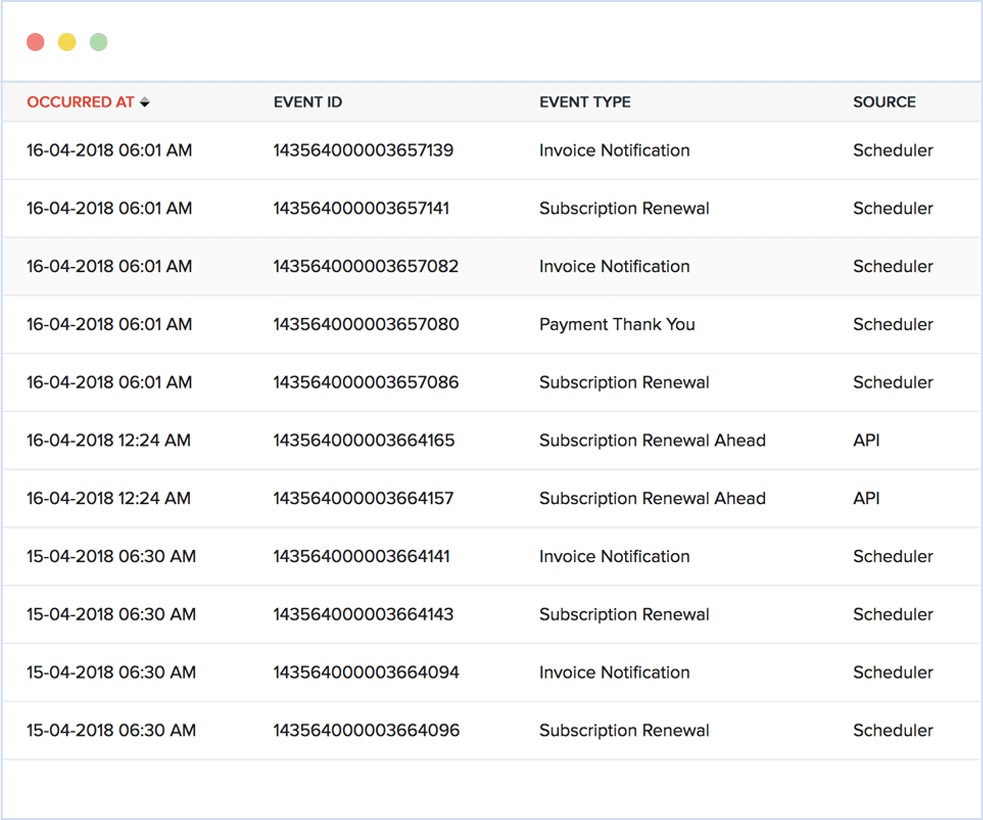
Task: Click the Event ID column header
Action: point(307,102)
